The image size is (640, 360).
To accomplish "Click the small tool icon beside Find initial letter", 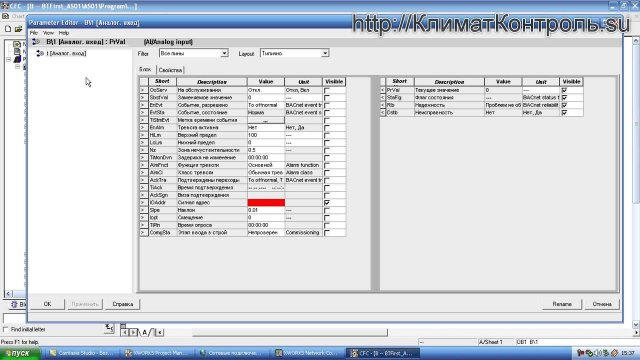I will tap(109, 328).
